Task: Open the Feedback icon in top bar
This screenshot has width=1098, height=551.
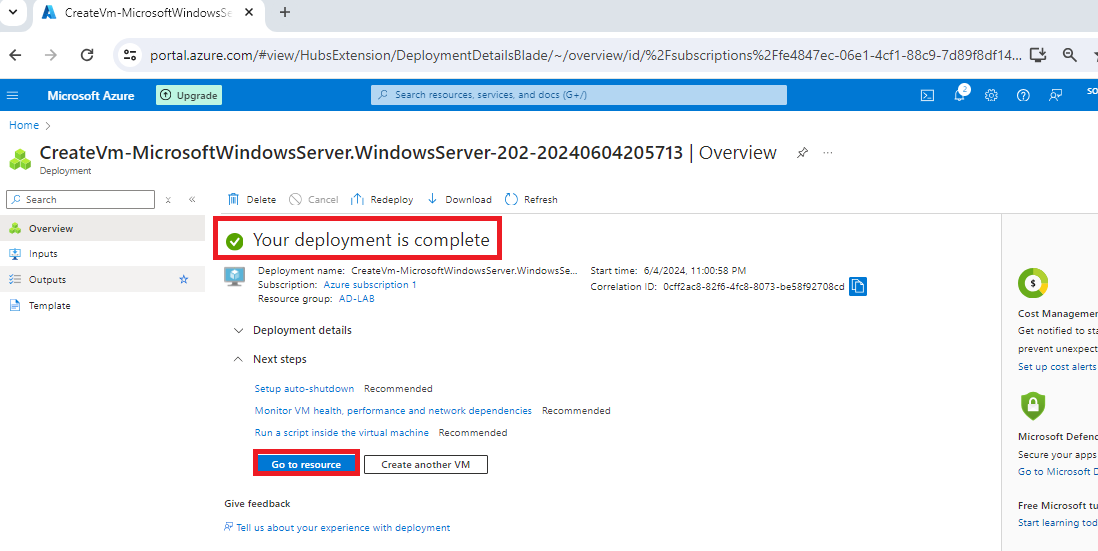Action: (1055, 96)
